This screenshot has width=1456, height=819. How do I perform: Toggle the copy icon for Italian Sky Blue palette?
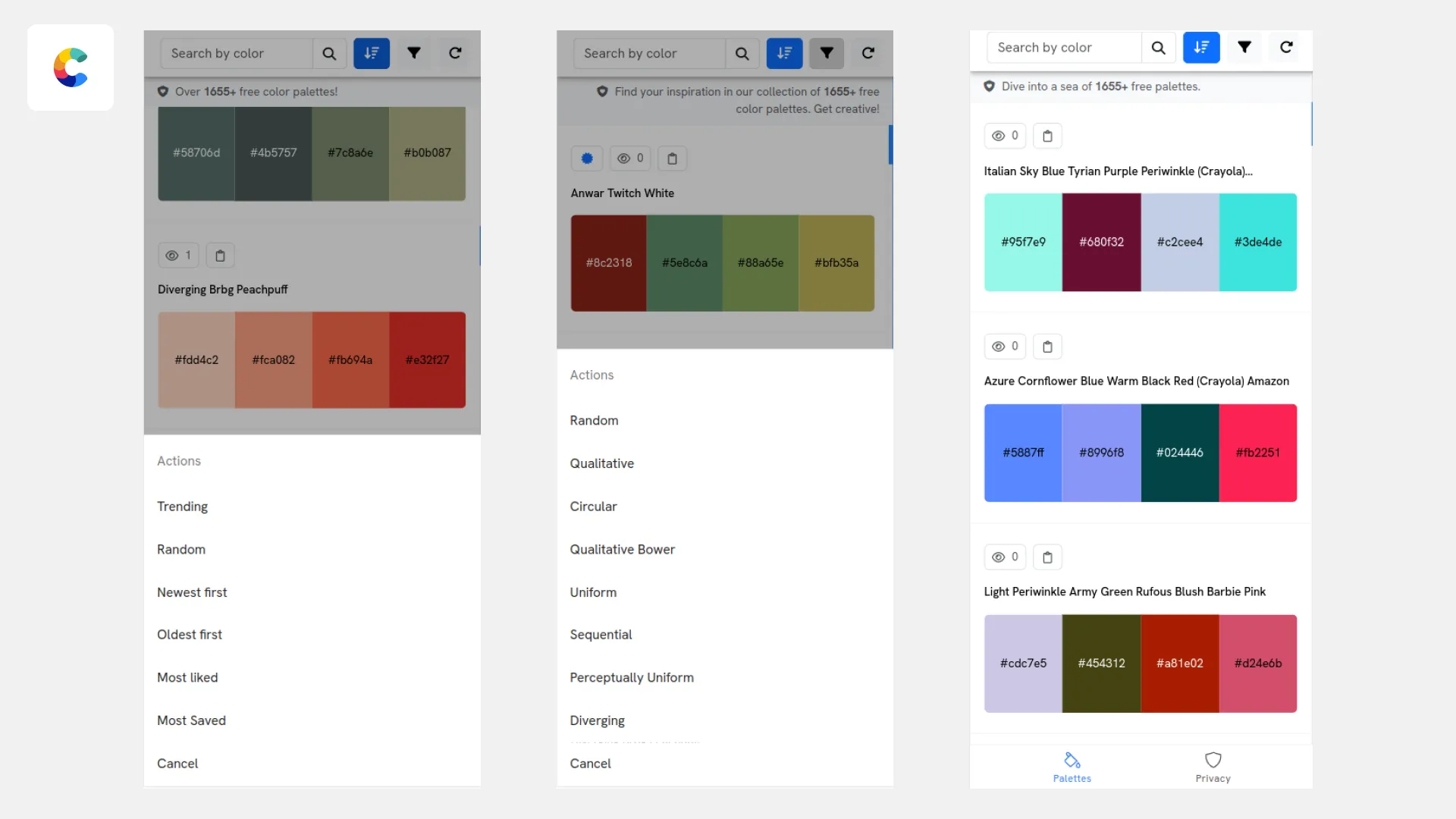click(x=1047, y=135)
